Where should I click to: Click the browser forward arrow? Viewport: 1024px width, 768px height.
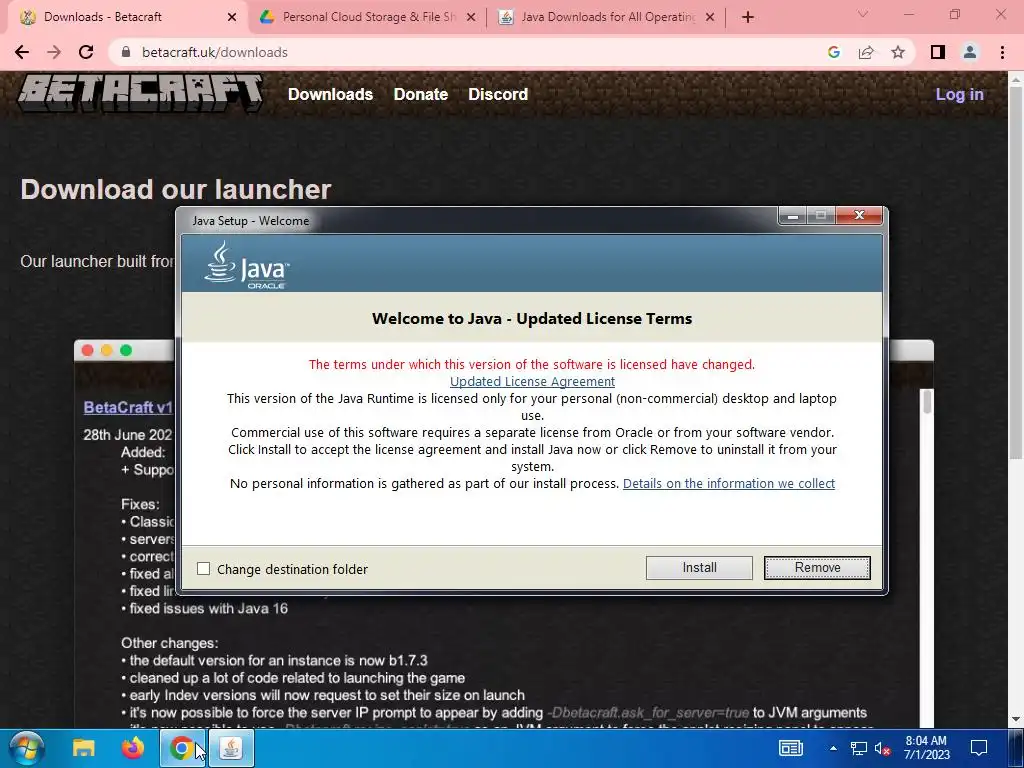coord(54,52)
